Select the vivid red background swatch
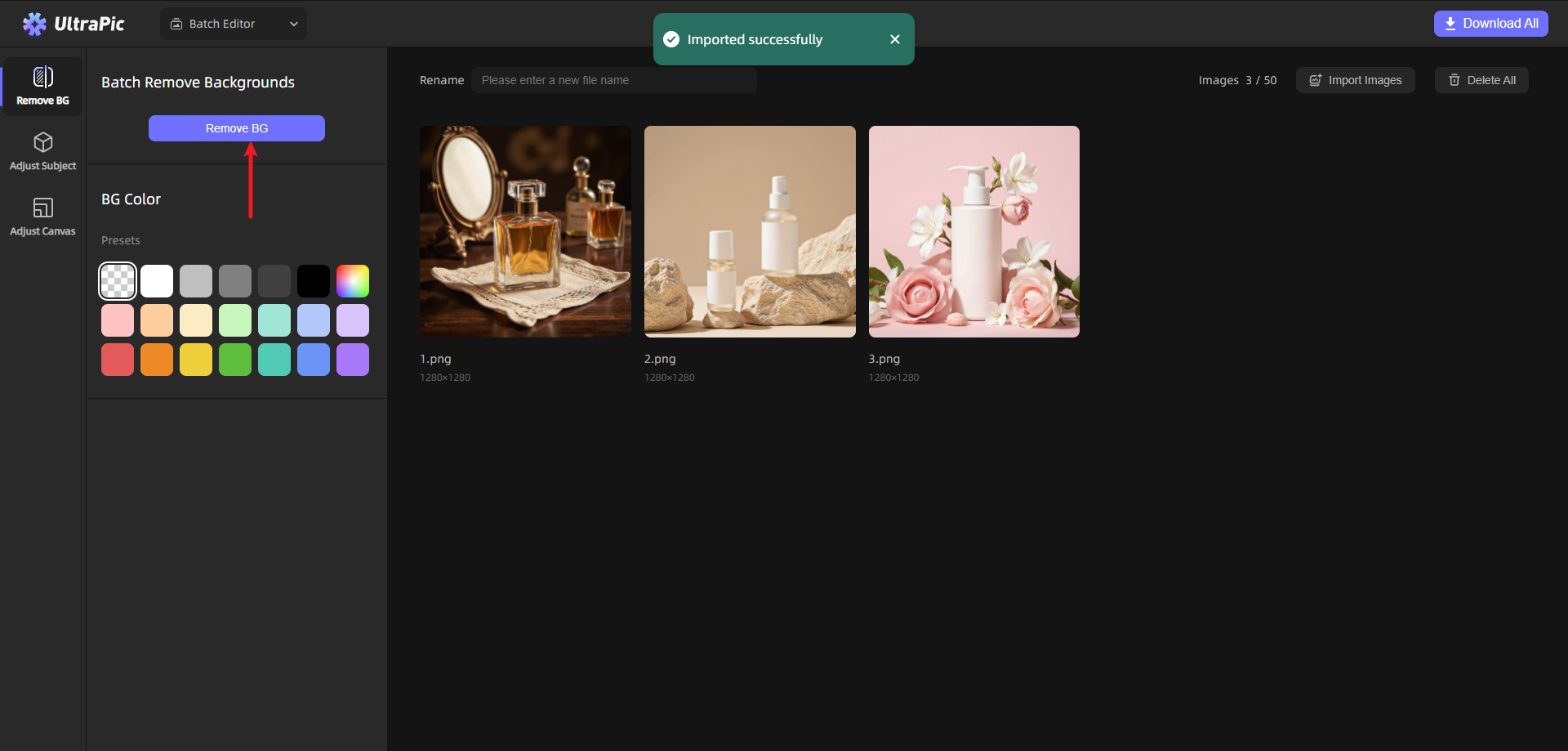Viewport: 1568px width, 751px height. tap(118, 360)
